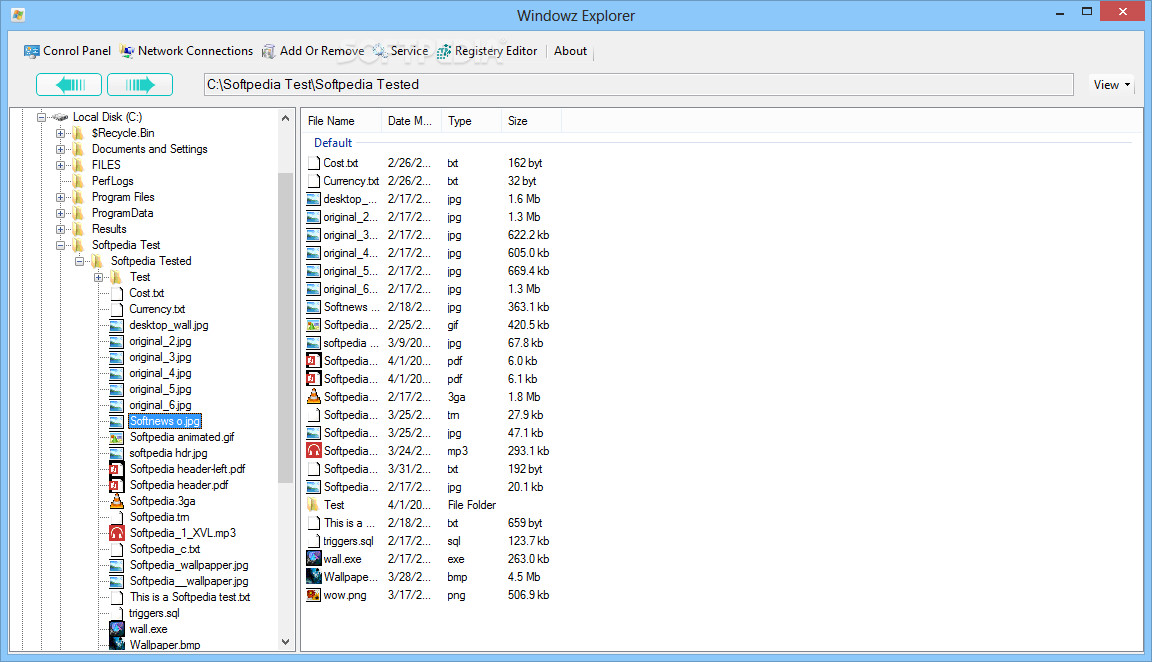Viewport: 1152px width, 662px height.
Task: Click the wall.exe icon in the folder tree
Action: point(117,629)
